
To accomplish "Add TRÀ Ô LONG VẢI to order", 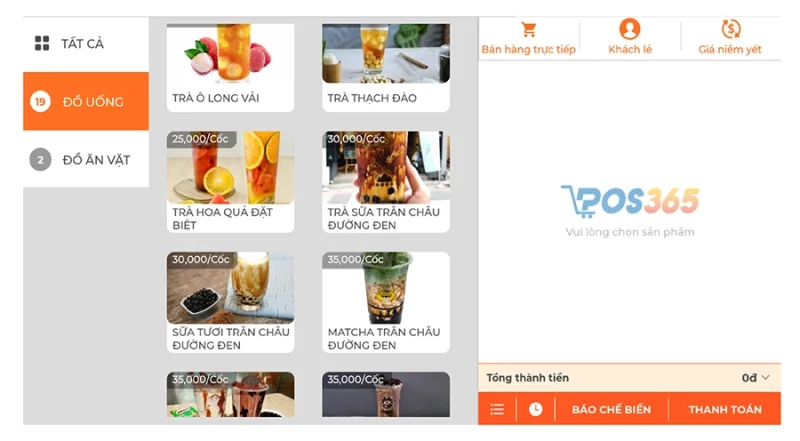I will 231,67.
